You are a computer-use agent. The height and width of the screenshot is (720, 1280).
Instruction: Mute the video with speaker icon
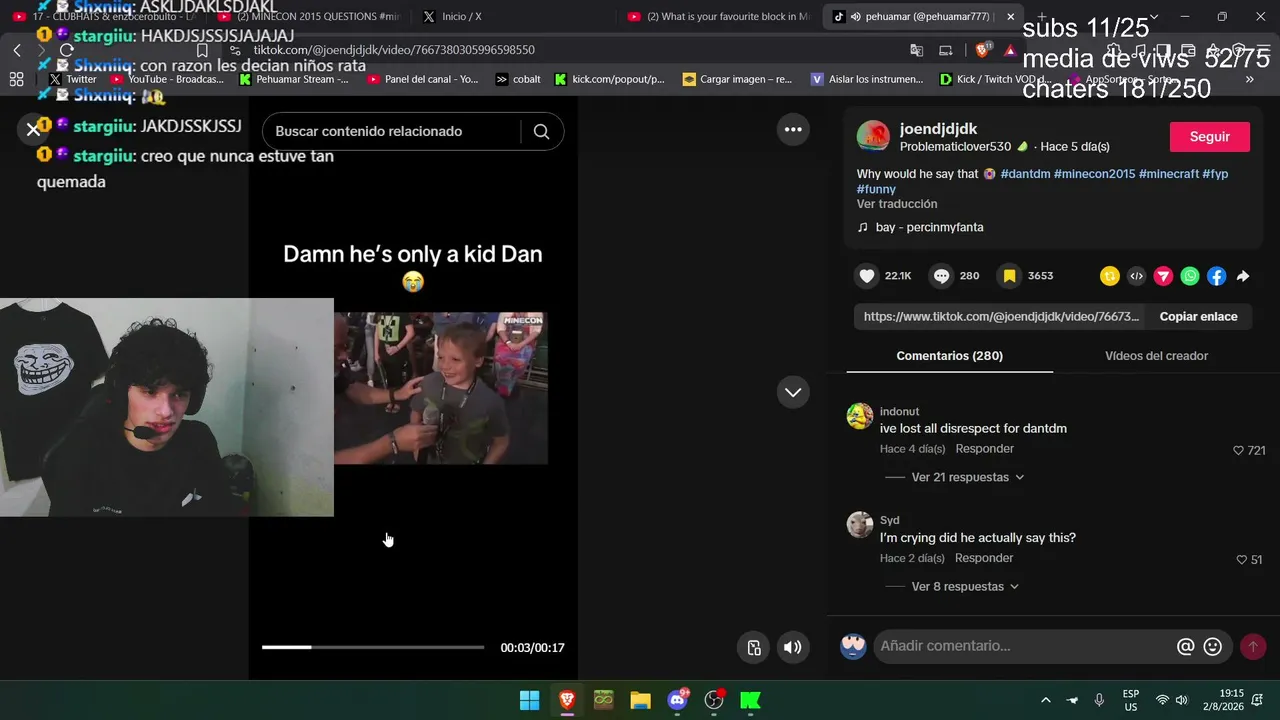(793, 647)
